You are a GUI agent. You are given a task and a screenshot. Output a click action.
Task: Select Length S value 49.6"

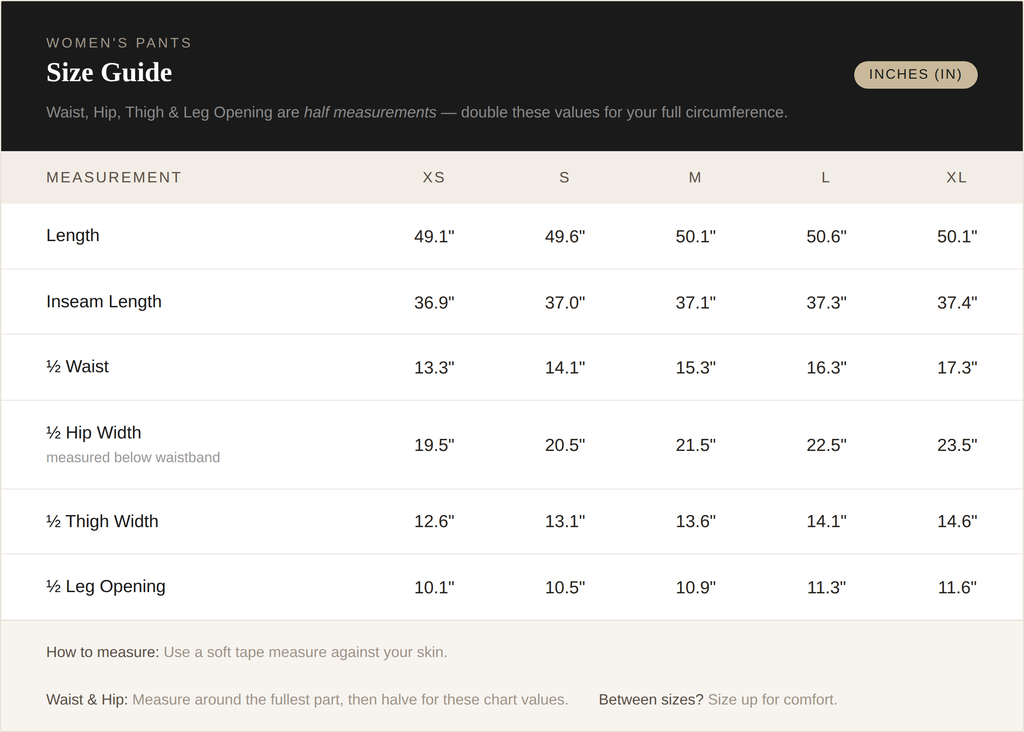point(565,236)
